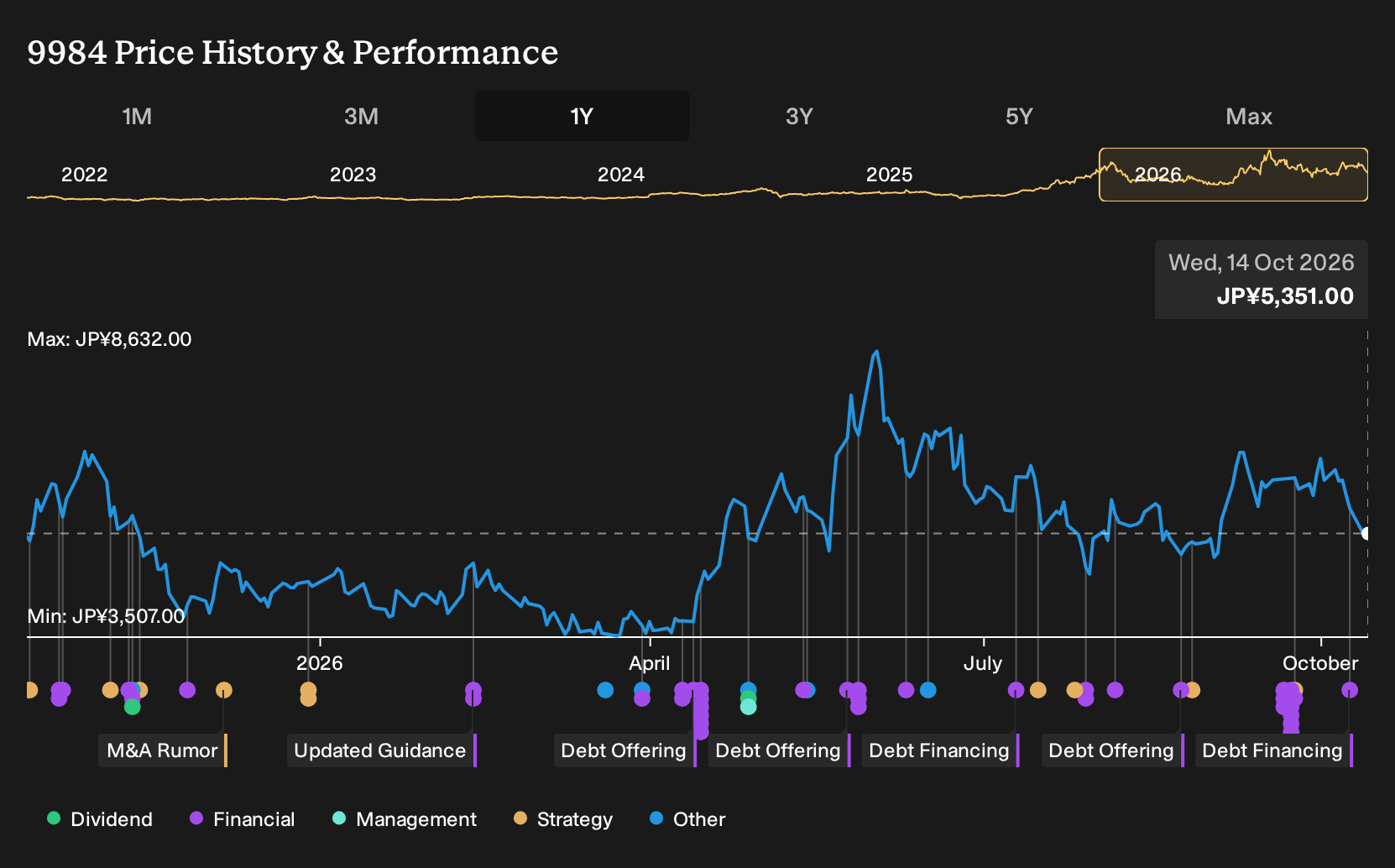Click the 2025 year on the overview chart
Screen dimensions: 1395x868
point(889,175)
